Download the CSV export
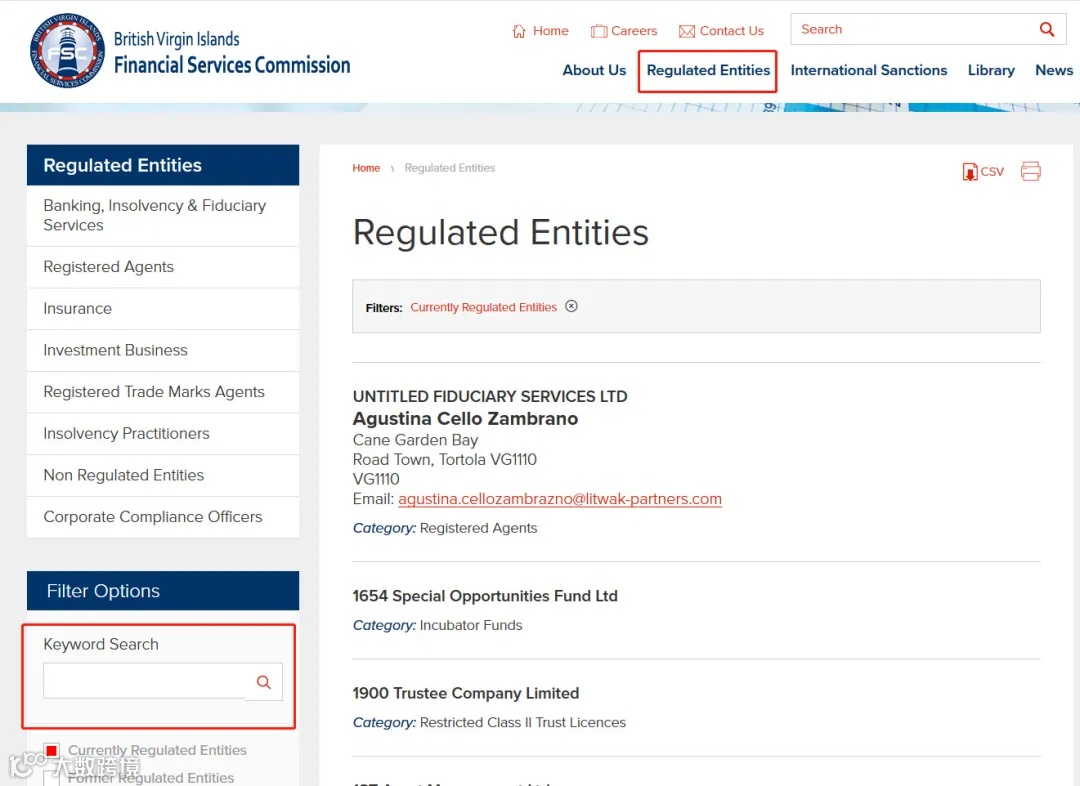The width and height of the screenshot is (1080, 786). coord(983,172)
